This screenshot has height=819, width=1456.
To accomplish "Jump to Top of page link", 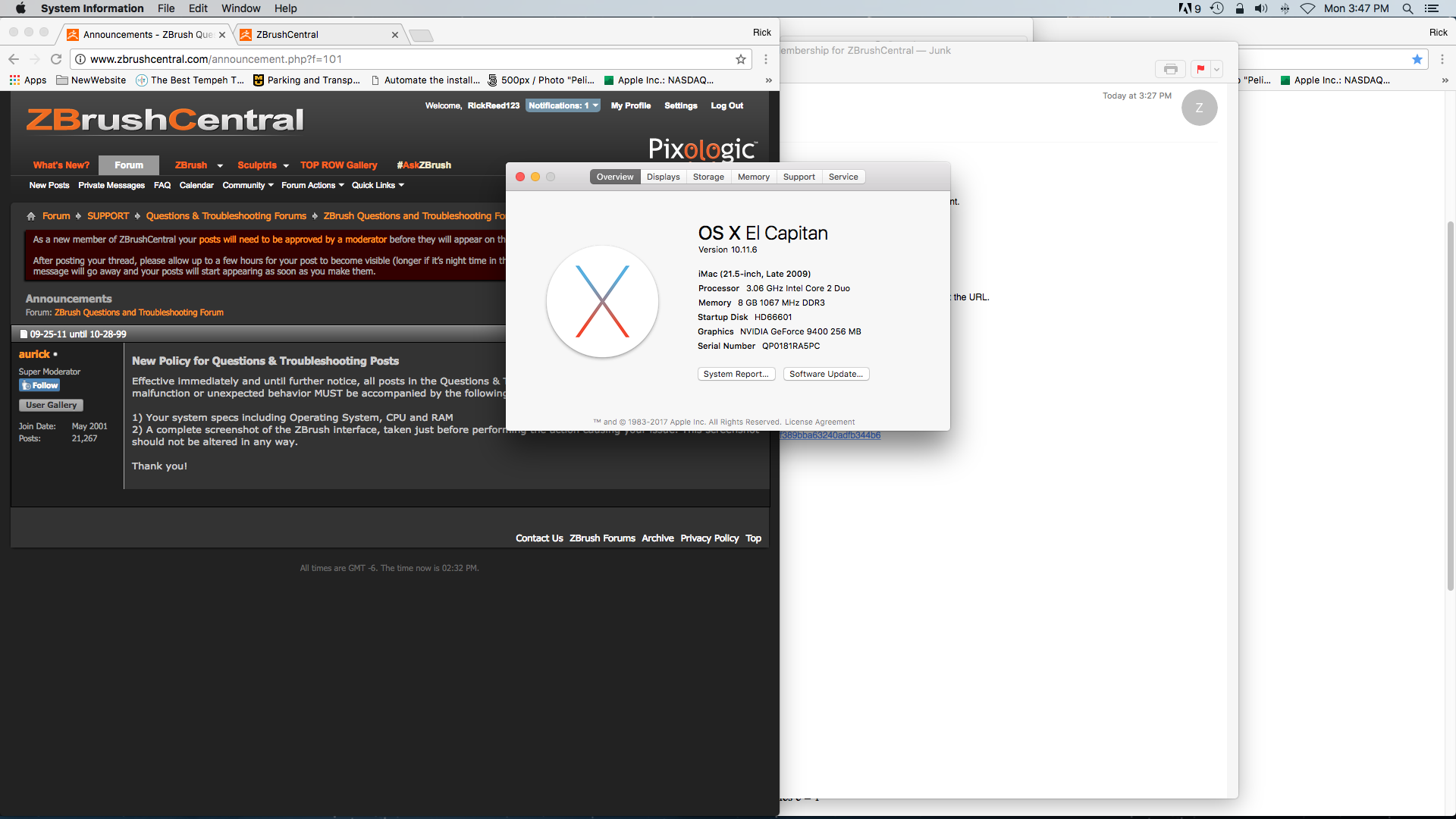I will [x=753, y=538].
